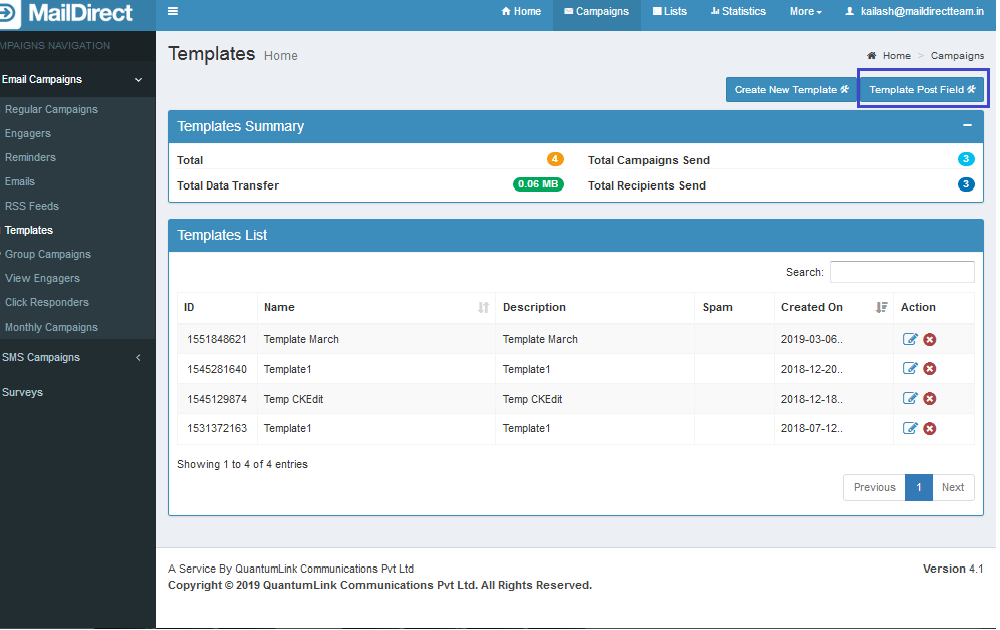Screen dimensions: 1000x630
Task: Edit template with ID 1545281640
Action: (910, 369)
